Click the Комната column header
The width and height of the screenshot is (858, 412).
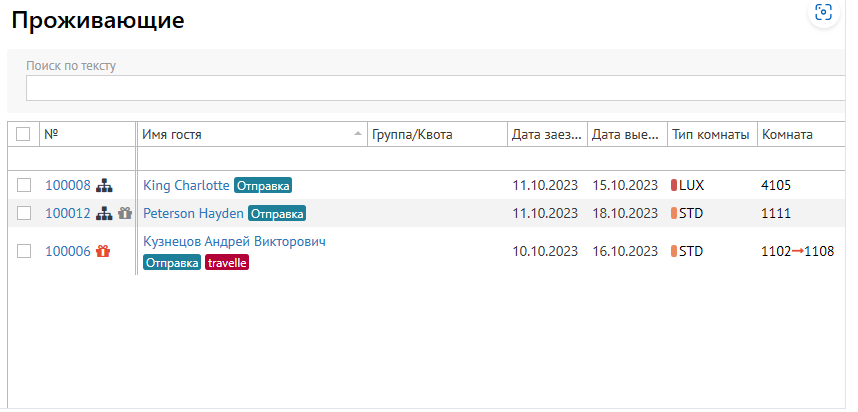pyautogui.click(x=787, y=134)
